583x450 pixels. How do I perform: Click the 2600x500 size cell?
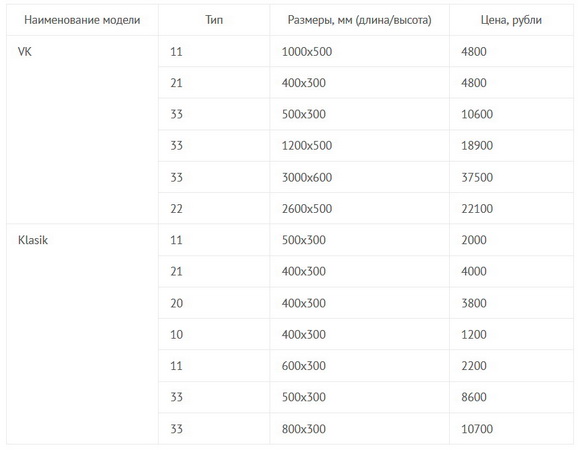(360, 208)
